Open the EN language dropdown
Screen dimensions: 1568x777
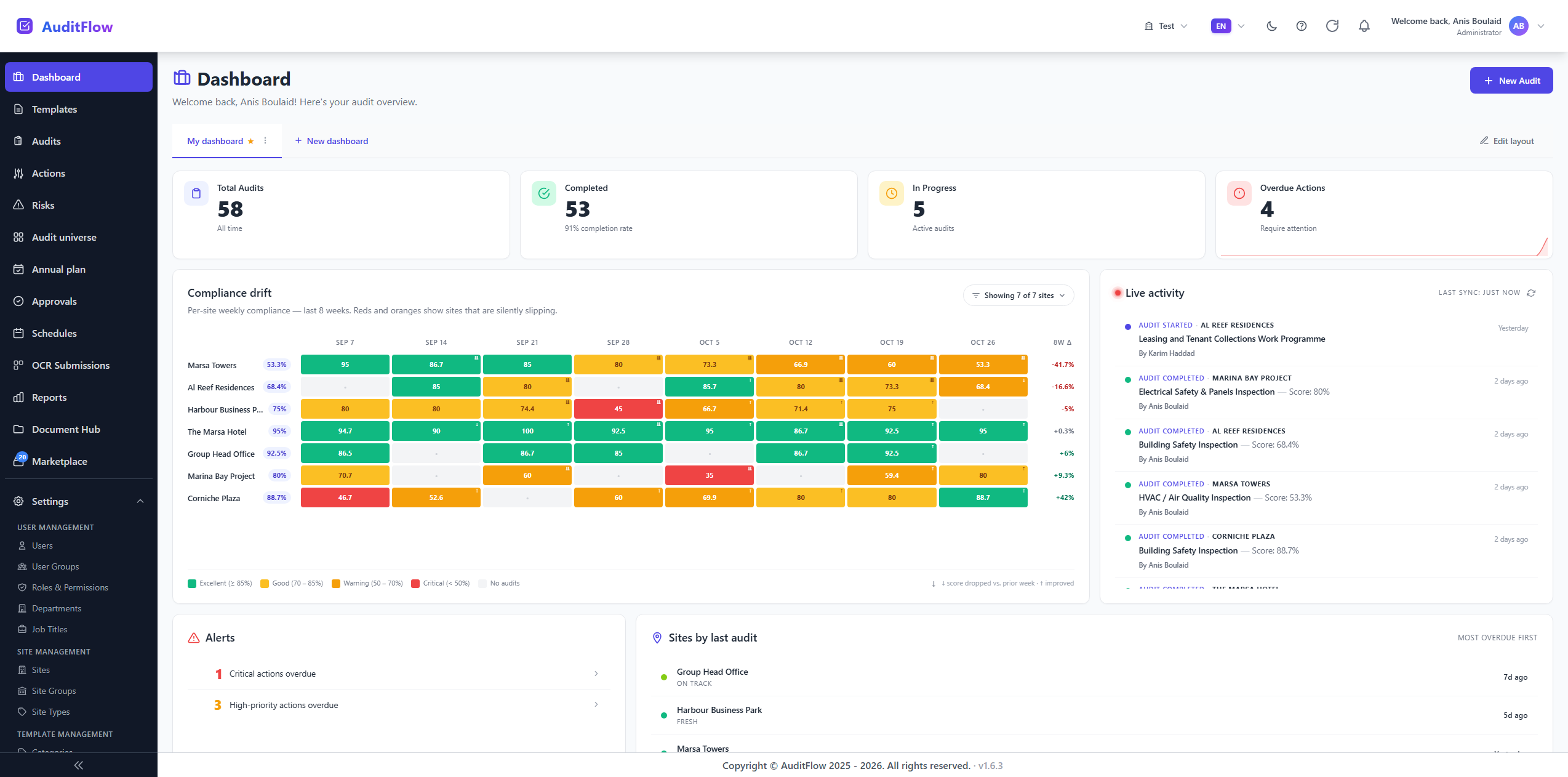click(x=1228, y=26)
